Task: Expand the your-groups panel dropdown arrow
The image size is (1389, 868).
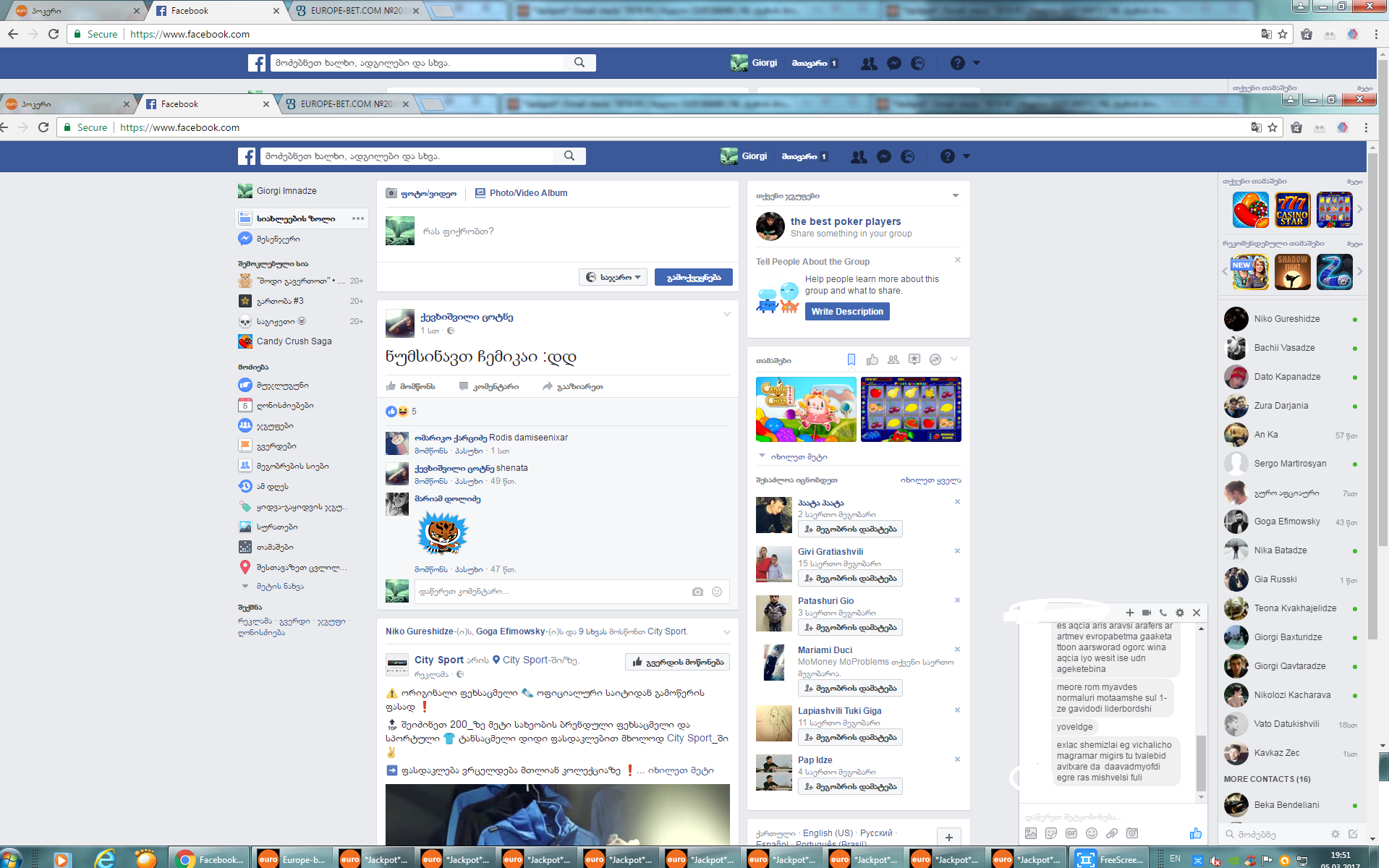Action: [x=955, y=196]
